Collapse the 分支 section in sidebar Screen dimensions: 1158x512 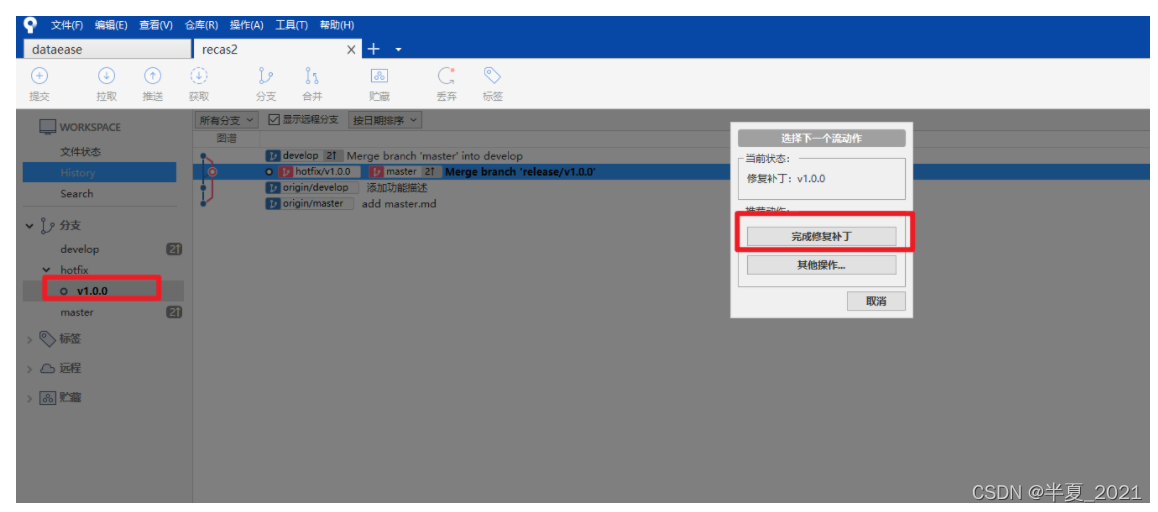click(x=30, y=226)
